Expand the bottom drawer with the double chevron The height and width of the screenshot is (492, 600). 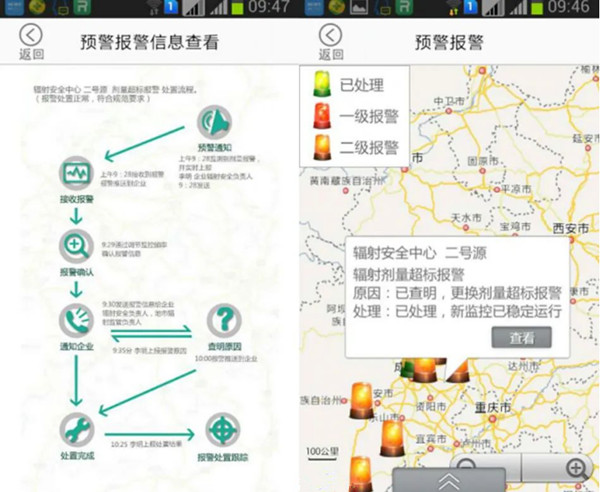[449, 481]
